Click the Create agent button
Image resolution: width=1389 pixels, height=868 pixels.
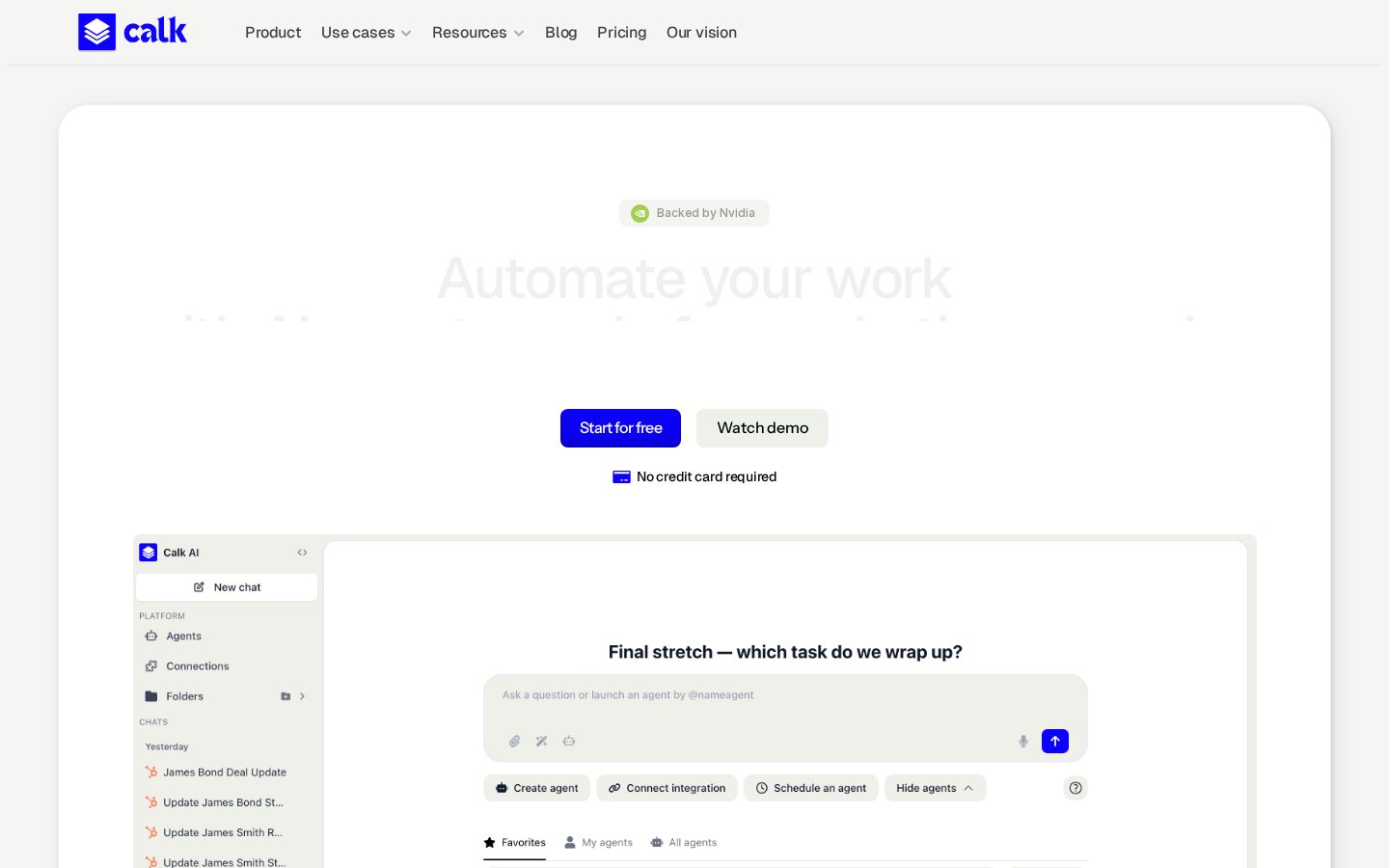pos(536,788)
